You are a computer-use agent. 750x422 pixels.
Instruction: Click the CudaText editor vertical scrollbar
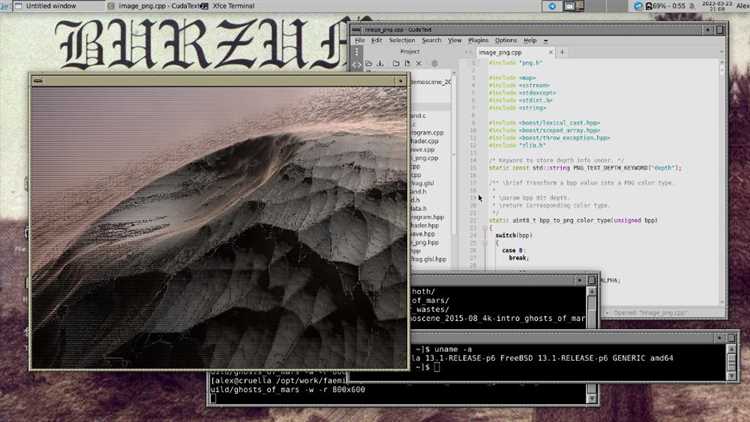click(x=722, y=182)
